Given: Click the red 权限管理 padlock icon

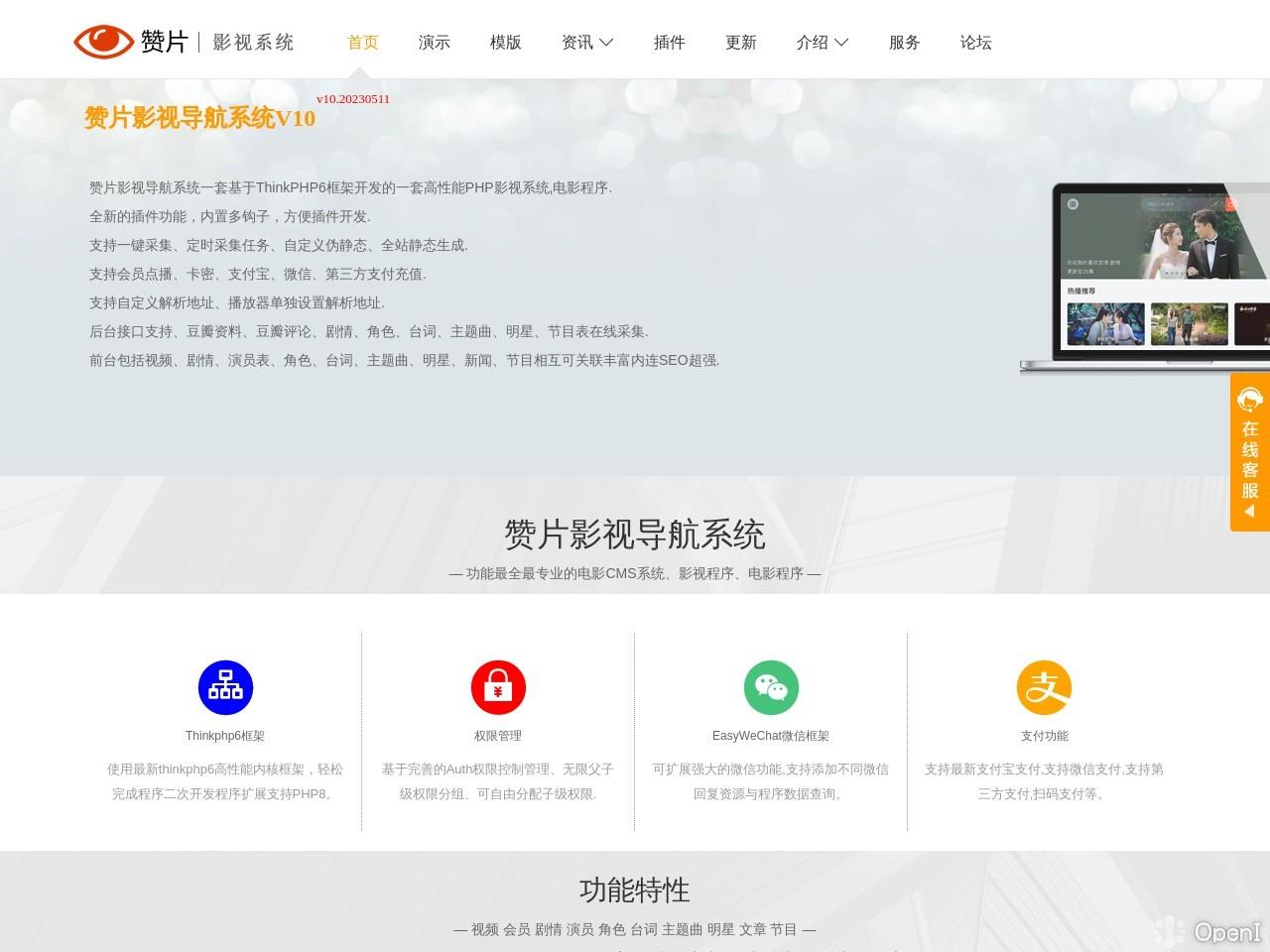Looking at the screenshot, I should [499, 687].
